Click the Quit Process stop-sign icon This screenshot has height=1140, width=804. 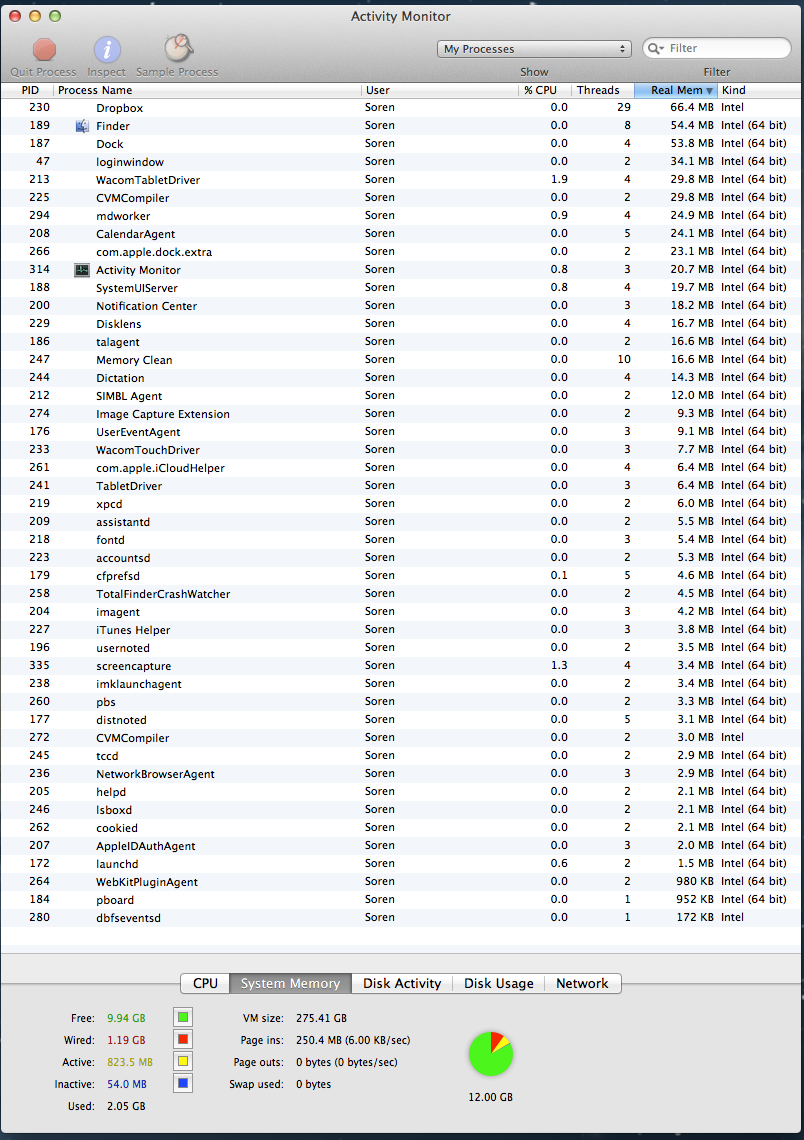[44, 49]
